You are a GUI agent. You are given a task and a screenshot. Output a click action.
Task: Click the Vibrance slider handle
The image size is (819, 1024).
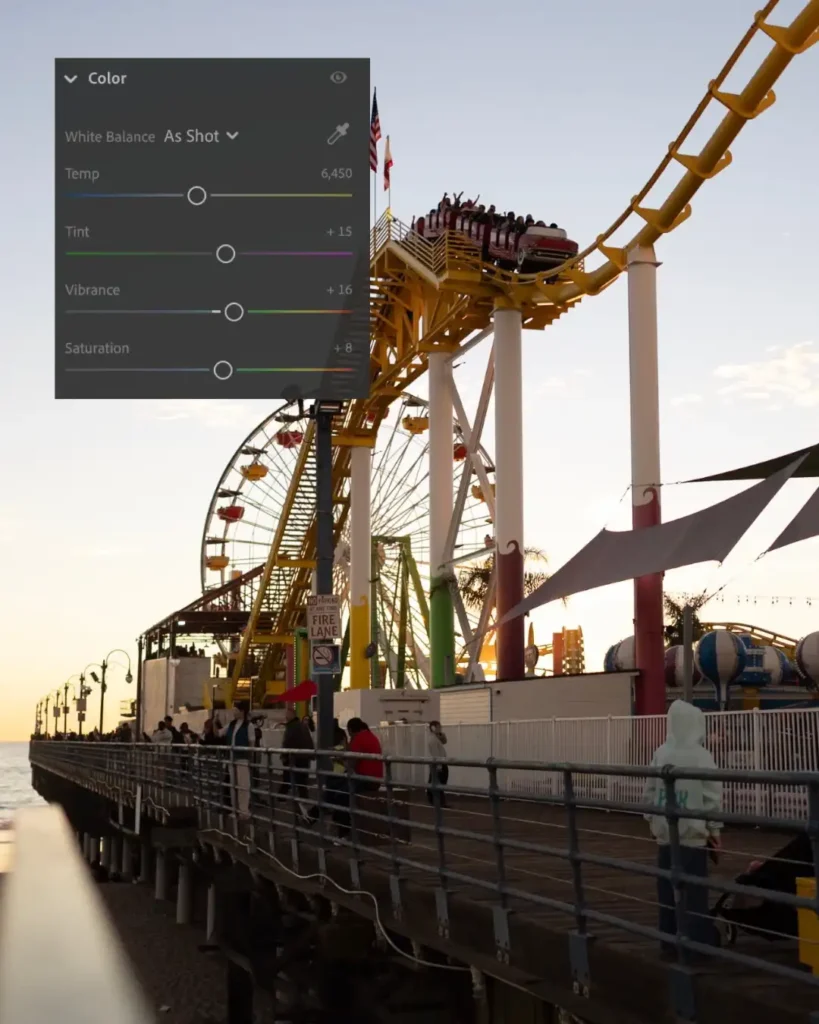pos(234,312)
